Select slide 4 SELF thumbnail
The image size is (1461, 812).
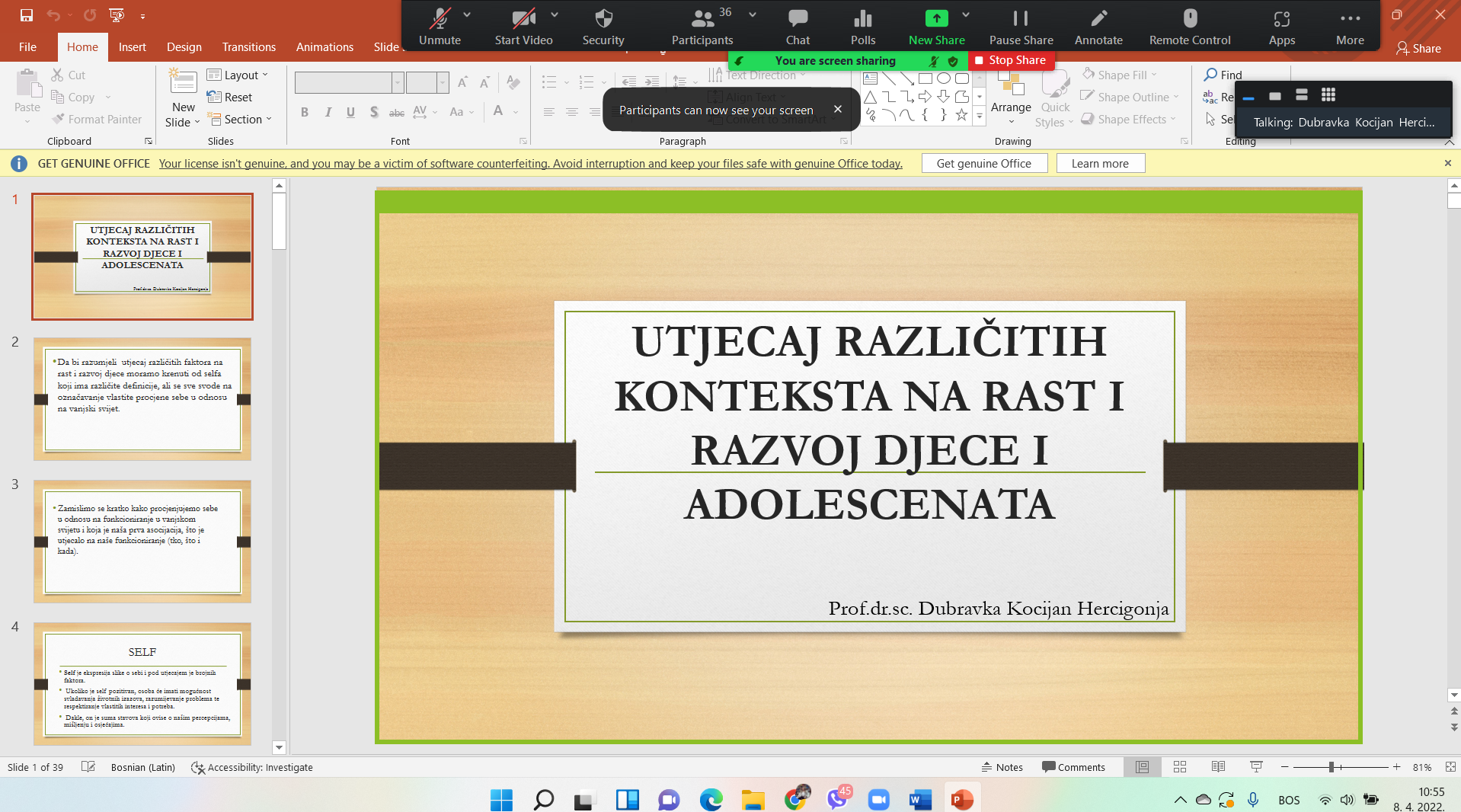coord(142,683)
